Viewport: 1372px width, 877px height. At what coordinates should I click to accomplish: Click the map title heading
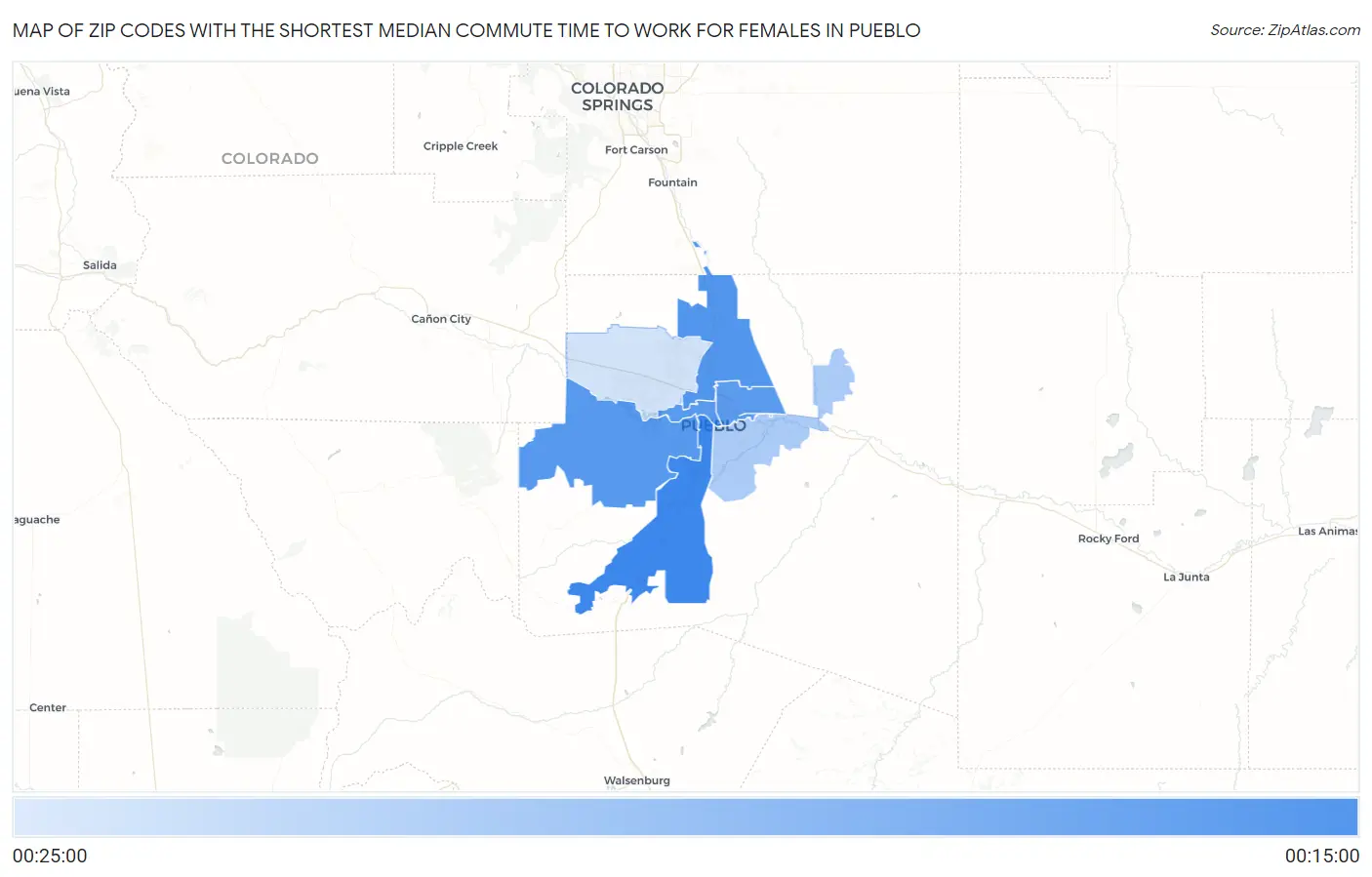coord(466,30)
